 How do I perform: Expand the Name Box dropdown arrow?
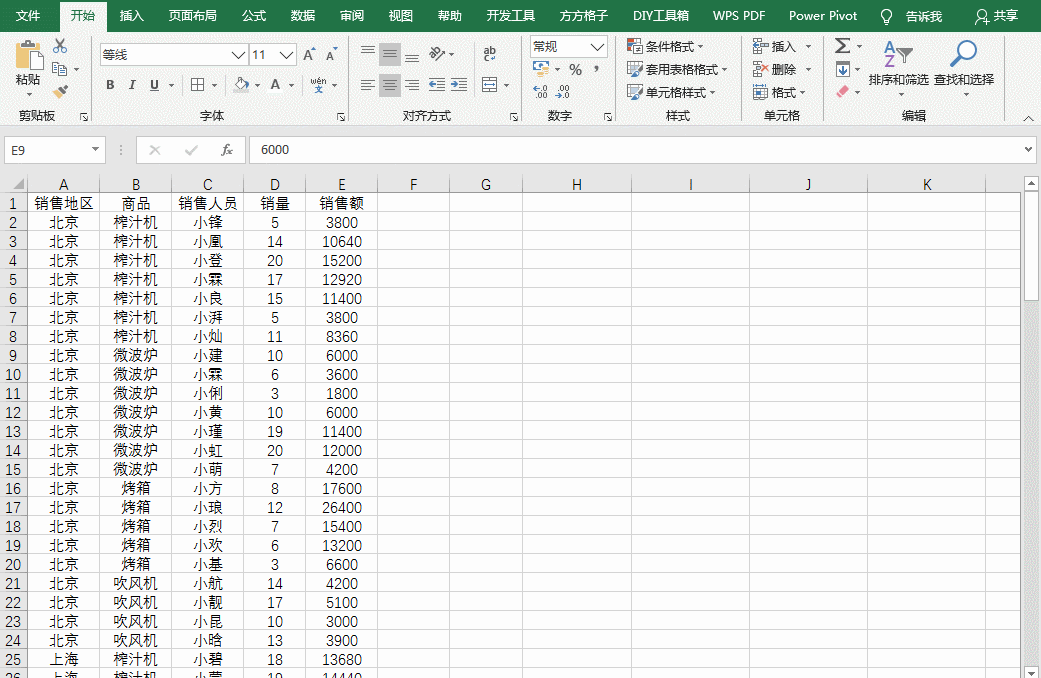click(x=95, y=149)
